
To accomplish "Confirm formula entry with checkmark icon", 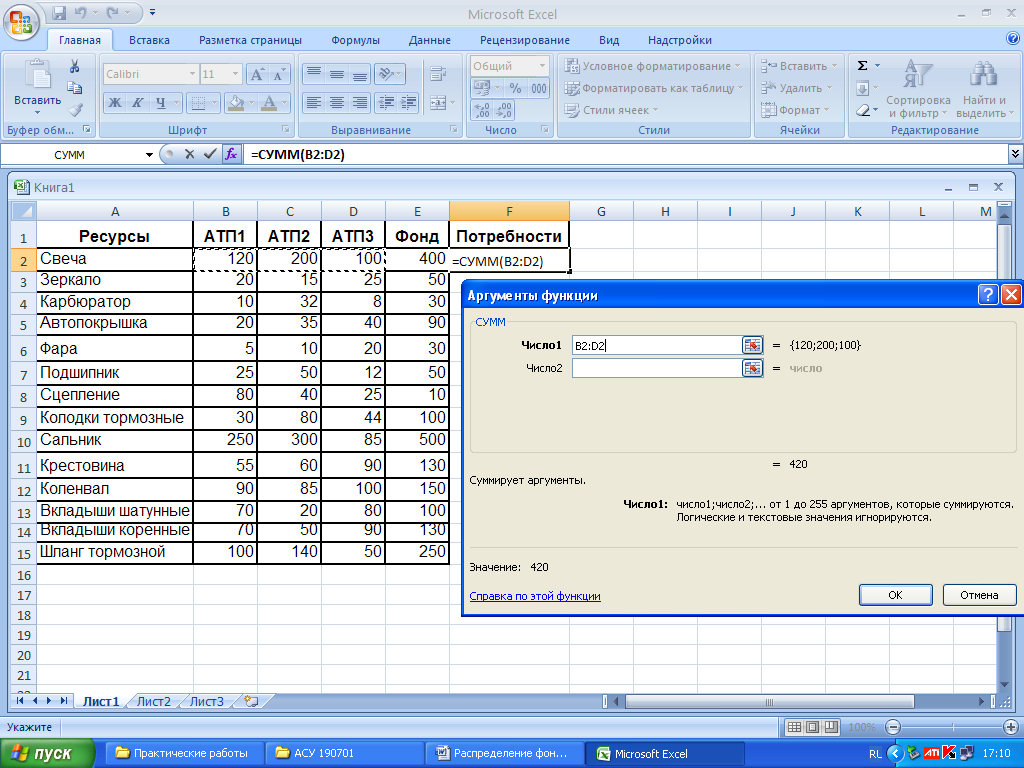I will click(210, 154).
